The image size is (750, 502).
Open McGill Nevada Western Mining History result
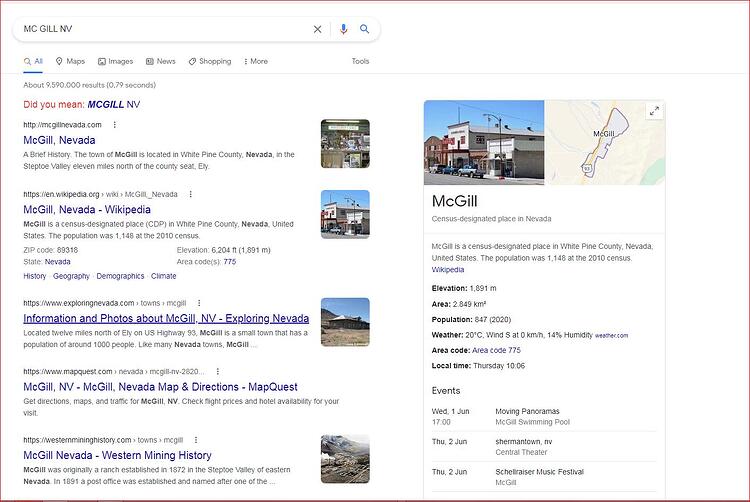coord(117,455)
